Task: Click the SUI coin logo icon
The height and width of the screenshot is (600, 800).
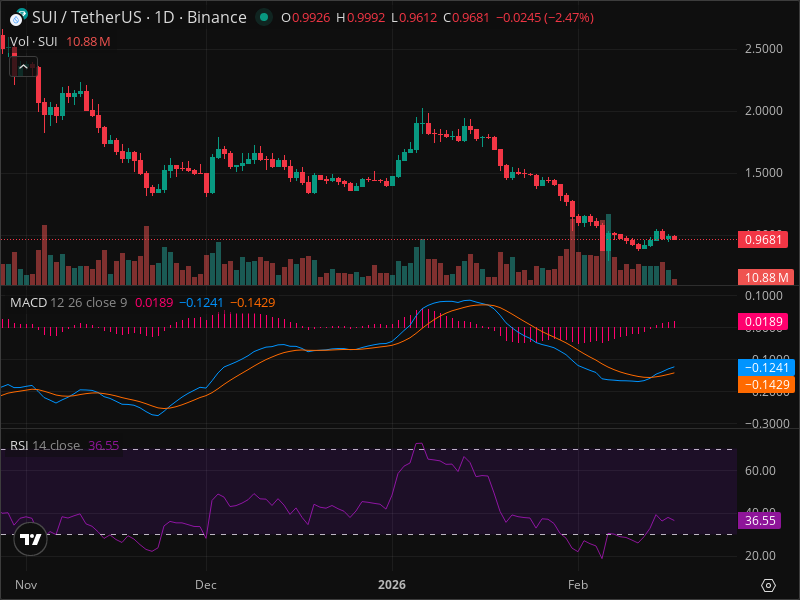Action: (x=18, y=17)
